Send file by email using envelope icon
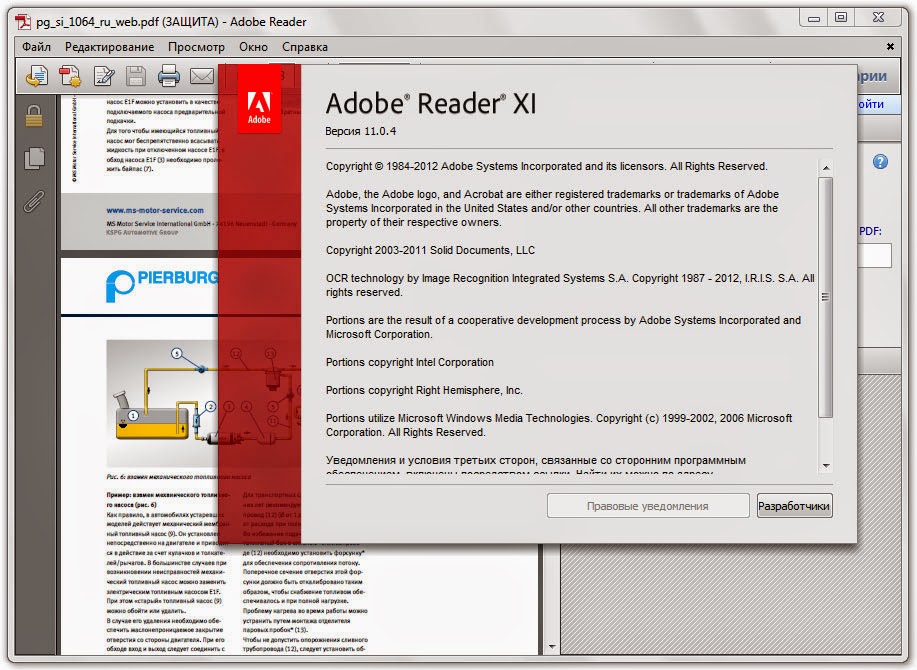 tap(200, 75)
